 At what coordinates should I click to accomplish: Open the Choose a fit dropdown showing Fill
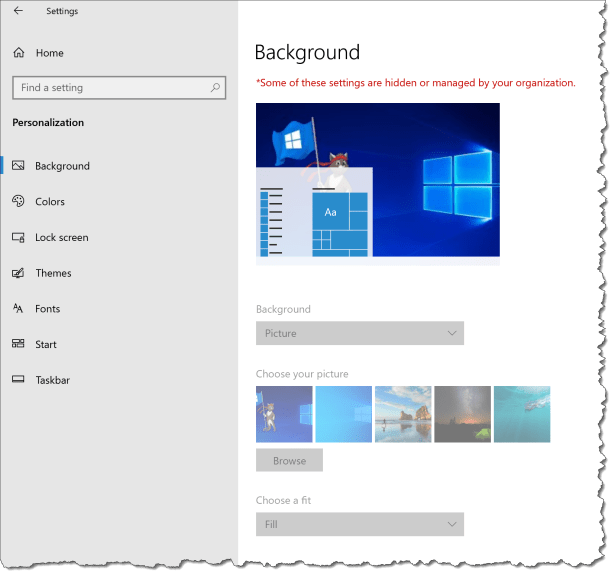(x=360, y=524)
